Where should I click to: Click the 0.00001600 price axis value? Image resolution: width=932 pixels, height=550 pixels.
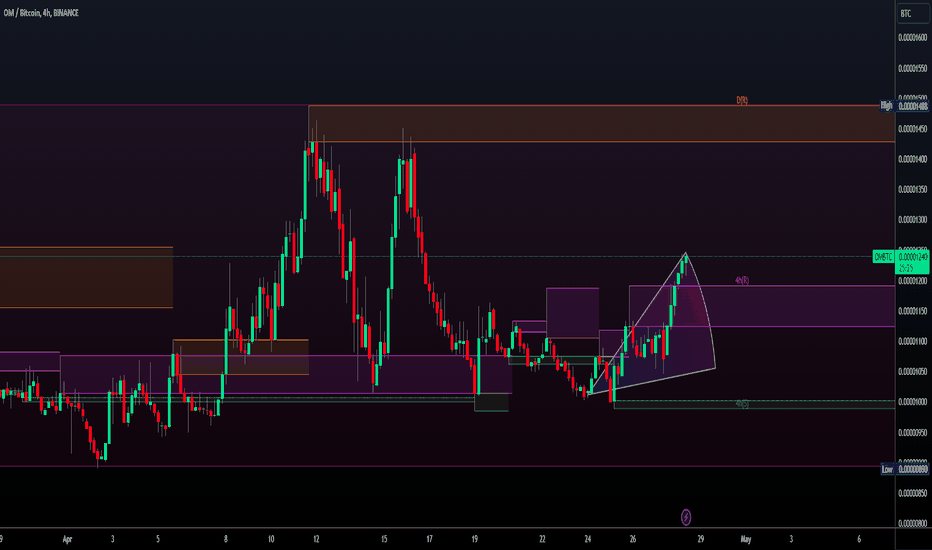pyautogui.click(x=912, y=38)
